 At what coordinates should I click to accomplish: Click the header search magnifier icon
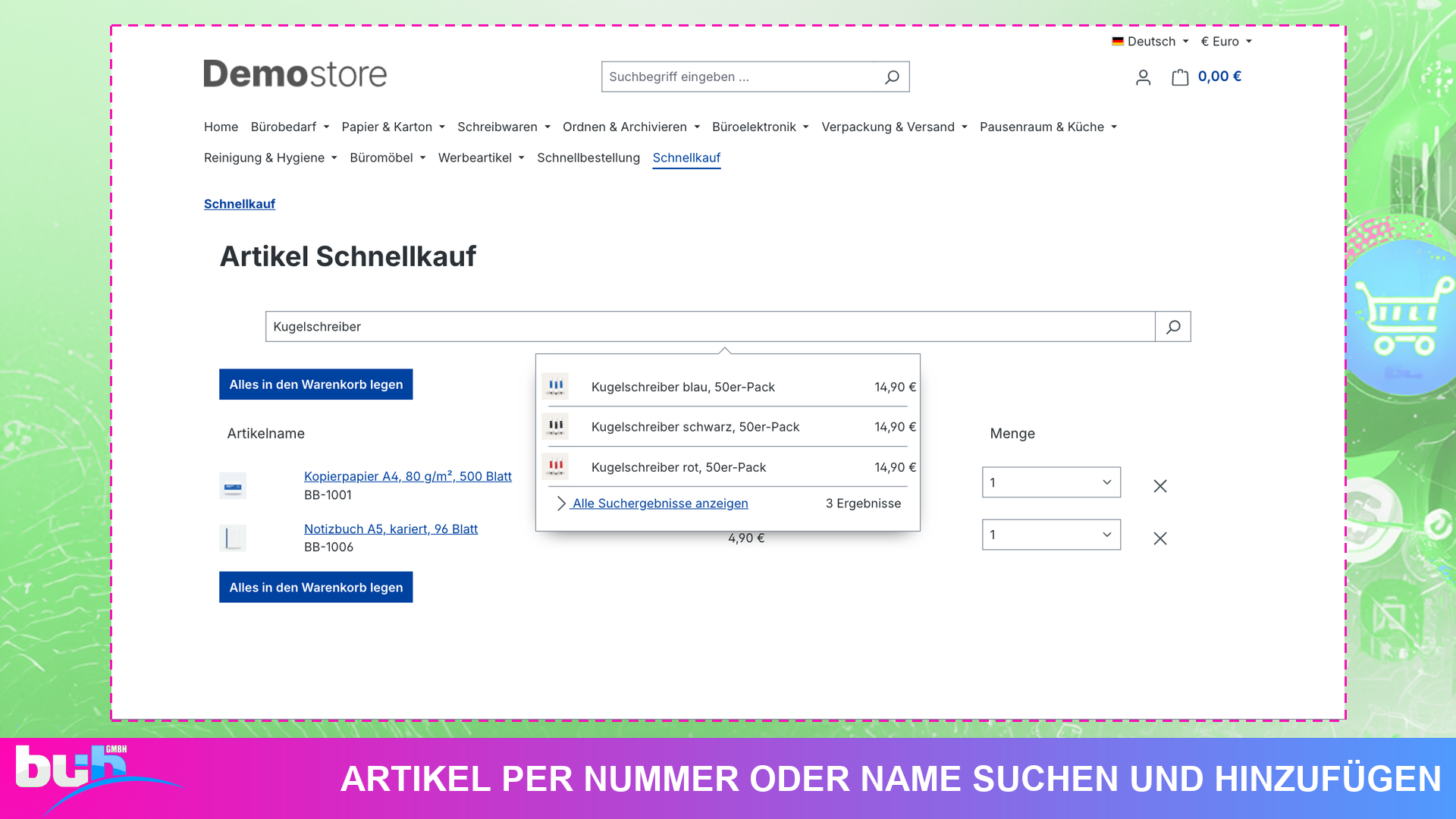(x=892, y=77)
